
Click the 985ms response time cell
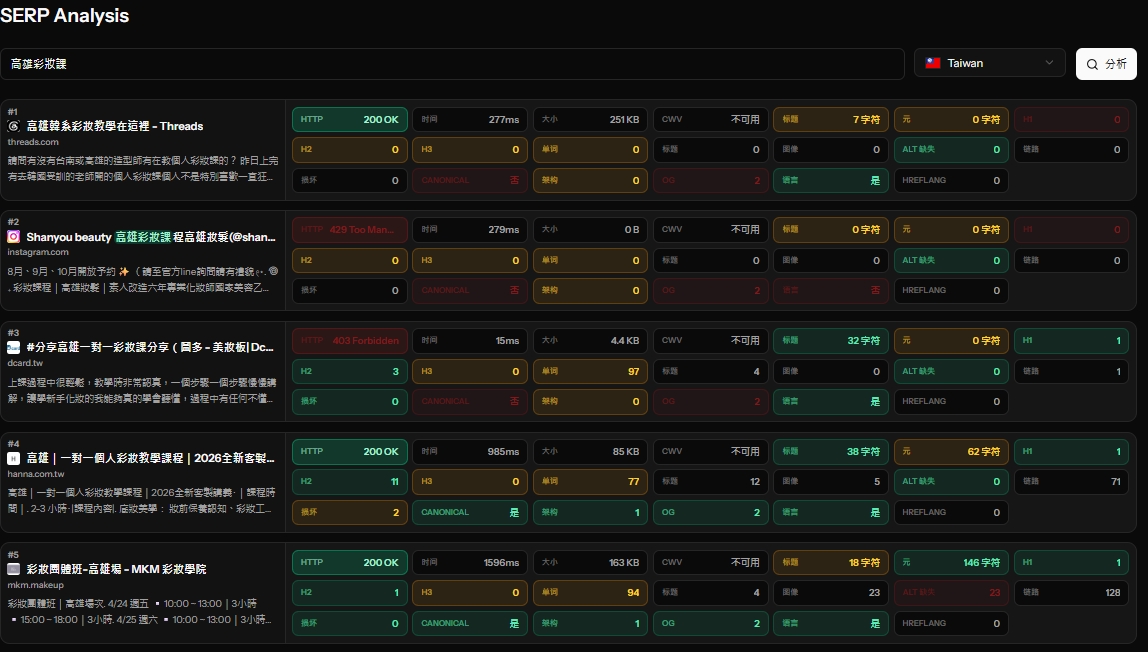pyautogui.click(x=470, y=451)
